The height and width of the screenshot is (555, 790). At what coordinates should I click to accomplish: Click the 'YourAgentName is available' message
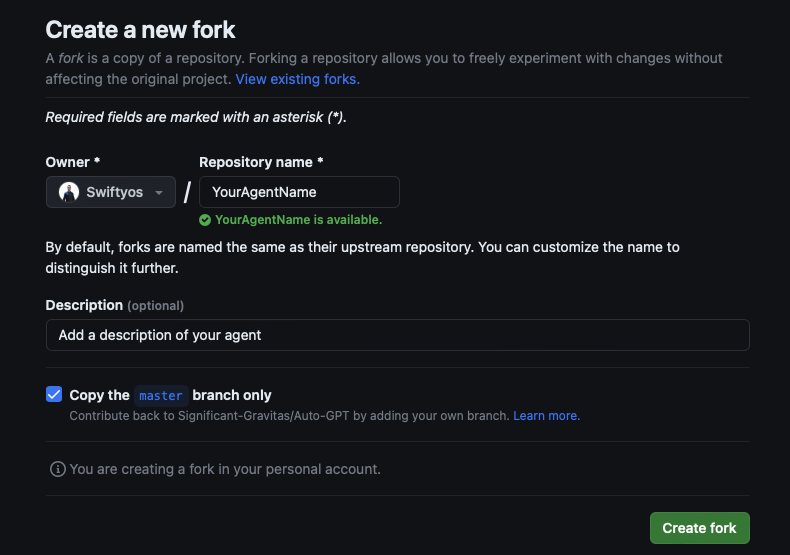point(298,220)
